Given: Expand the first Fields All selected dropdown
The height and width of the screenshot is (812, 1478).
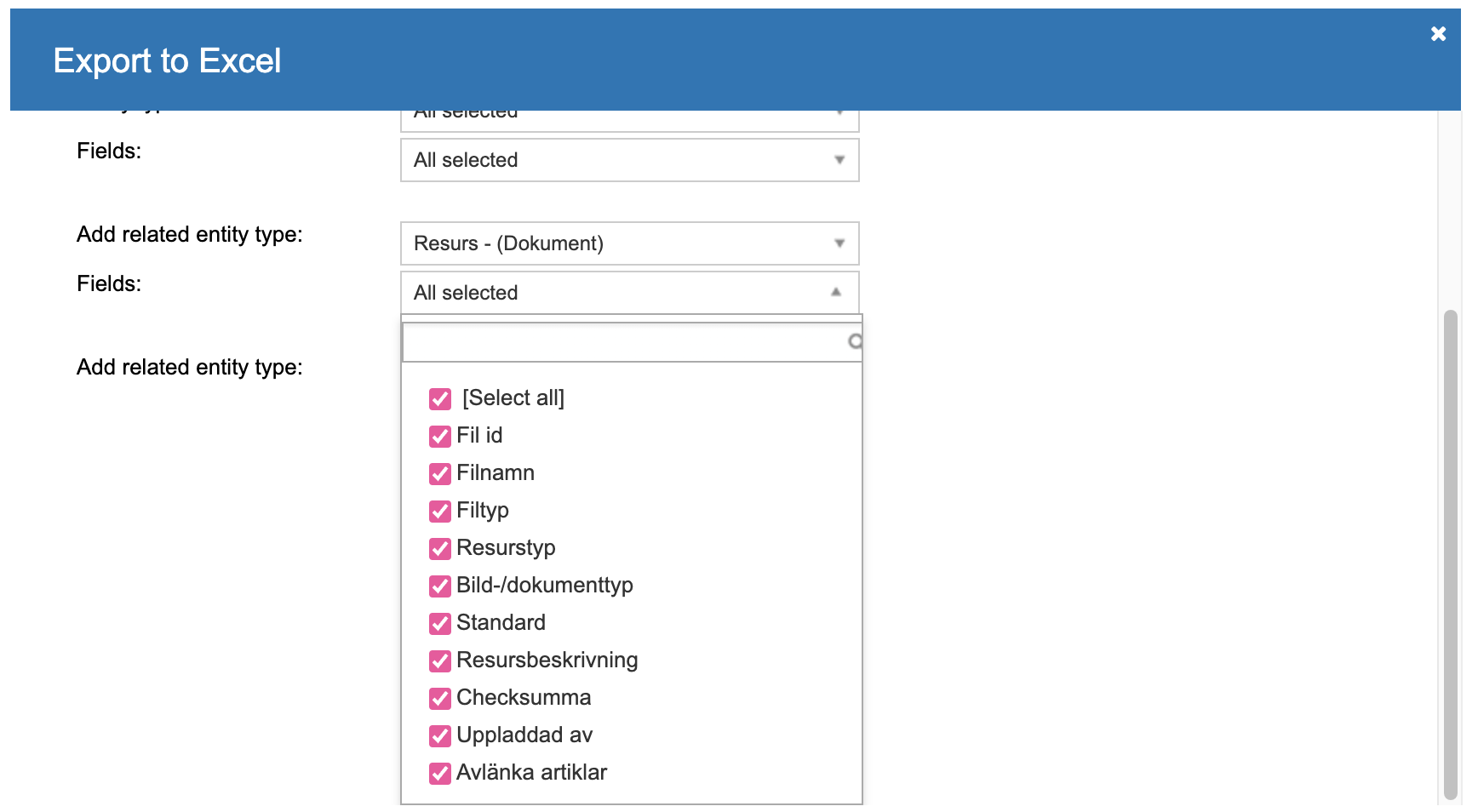Looking at the screenshot, I should [629, 160].
